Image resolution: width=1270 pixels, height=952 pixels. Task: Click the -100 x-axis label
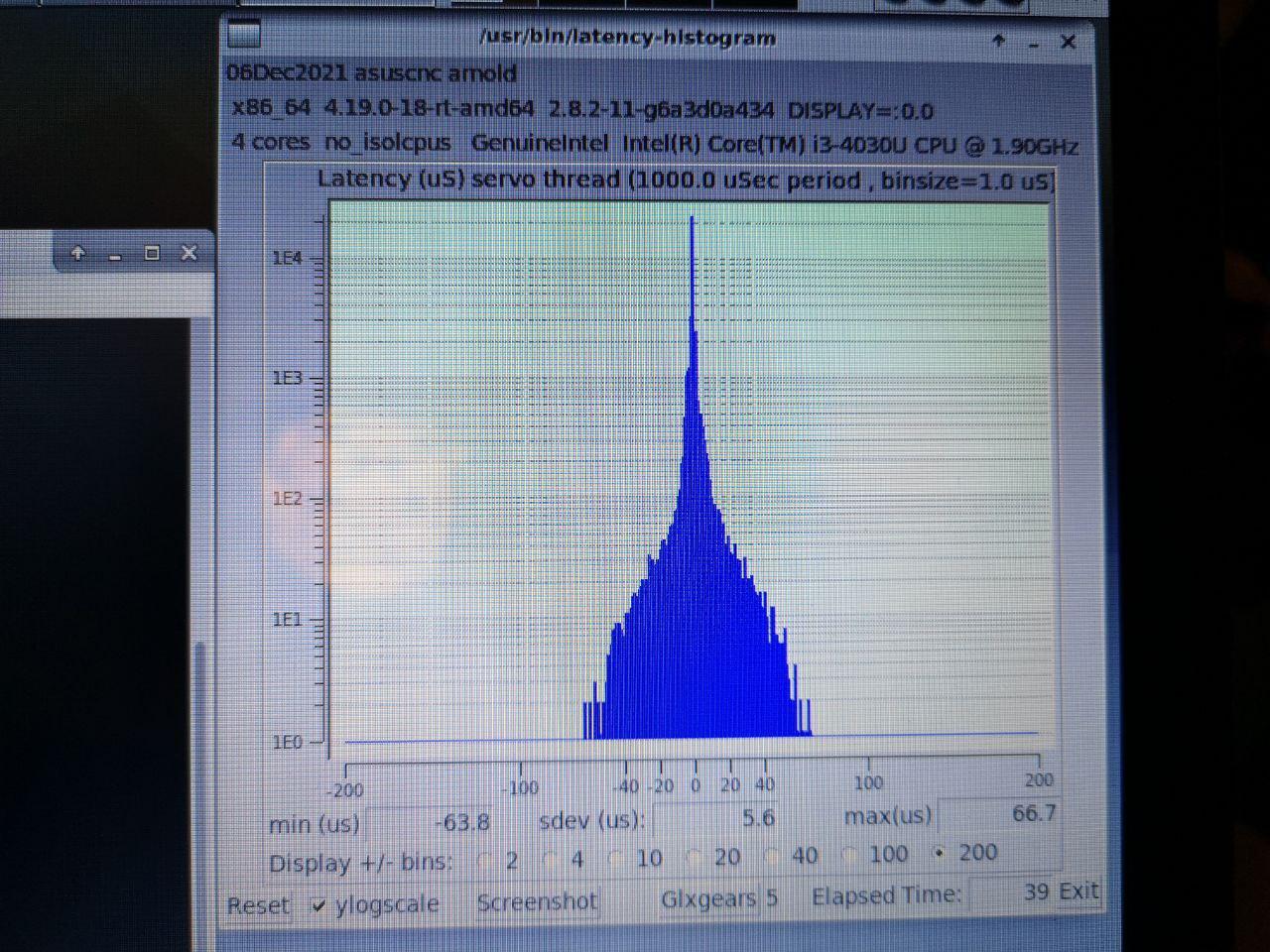(519, 787)
